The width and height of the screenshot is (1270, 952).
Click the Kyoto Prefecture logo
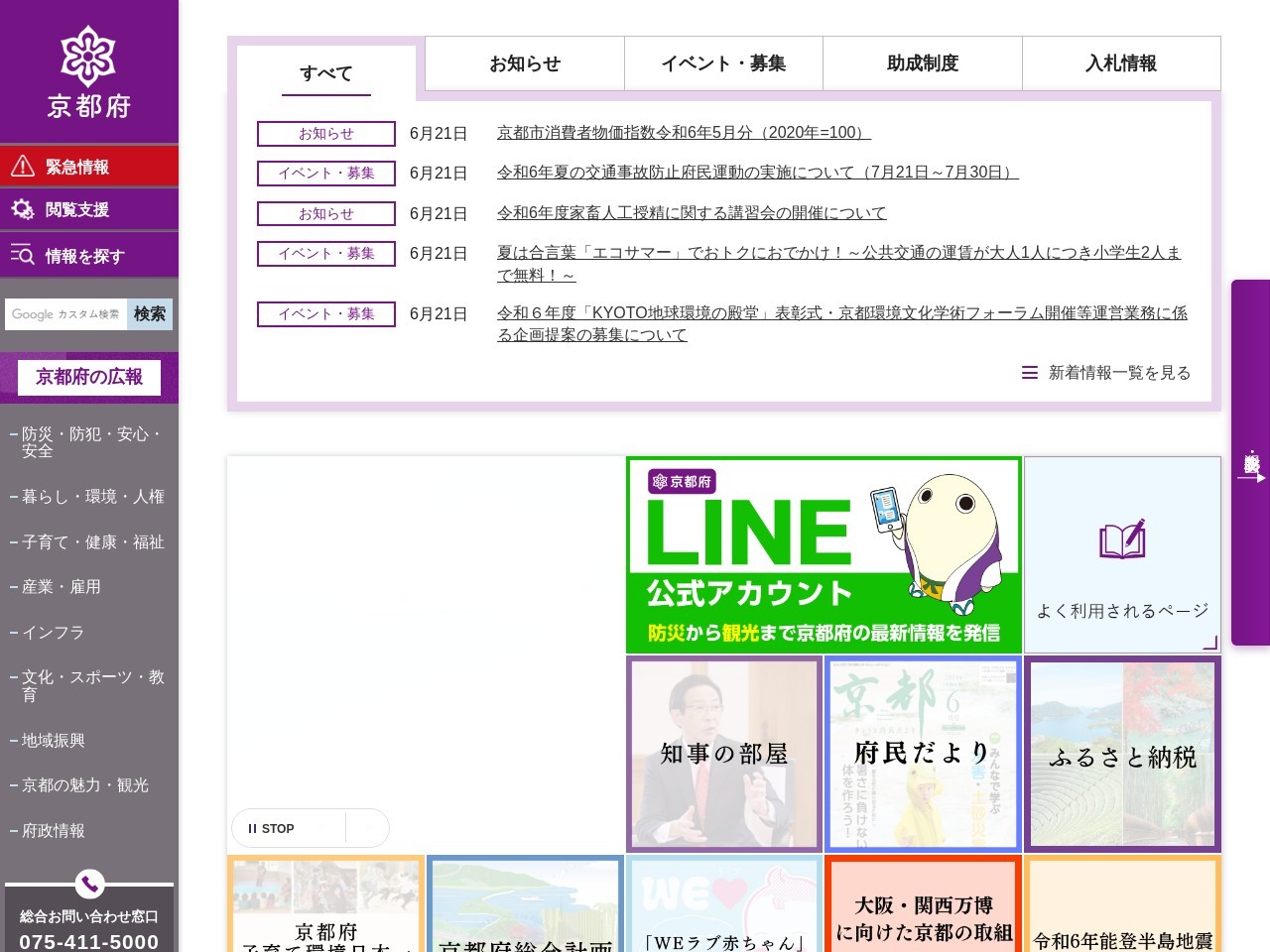point(88,72)
